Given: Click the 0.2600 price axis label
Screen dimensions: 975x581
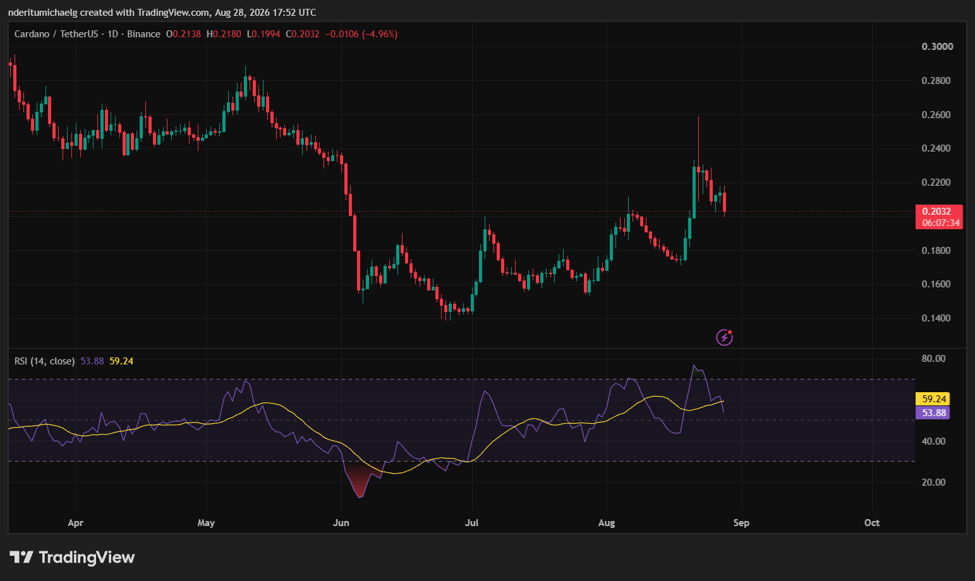Looking at the screenshot, I should pos(936,115).
